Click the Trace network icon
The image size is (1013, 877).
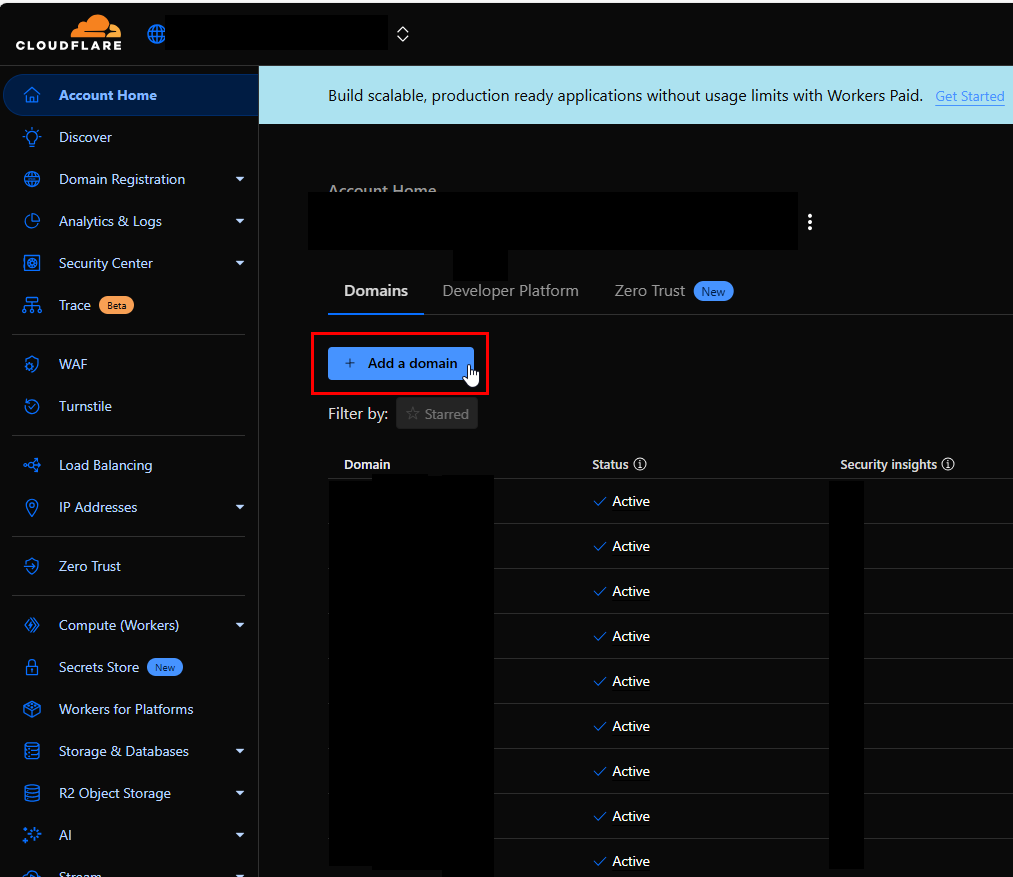[x=32, y=305]
